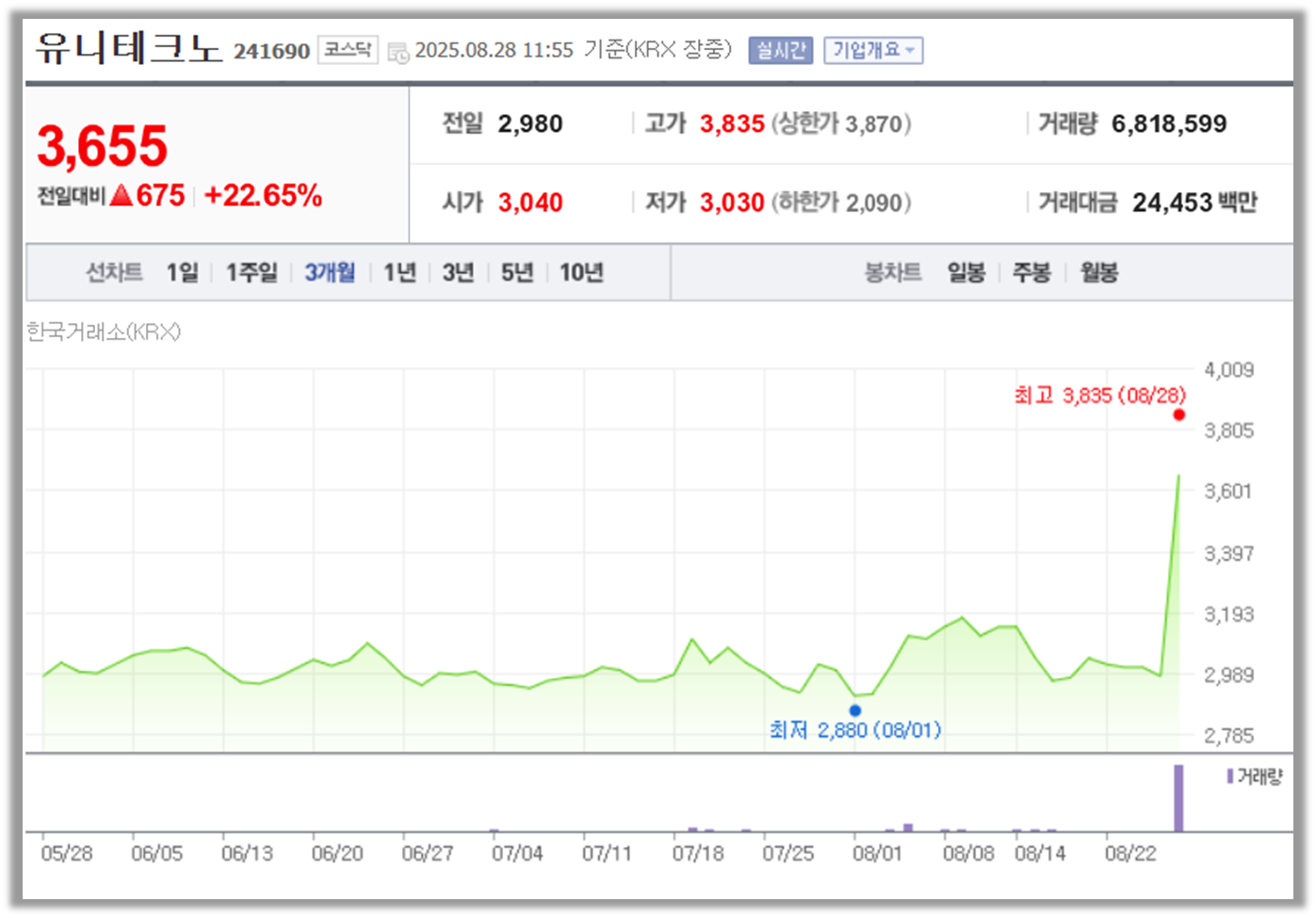Click the red up-arrow change indicator
The height and width of the screenshot is (918, 1316).
pos(122,196)
